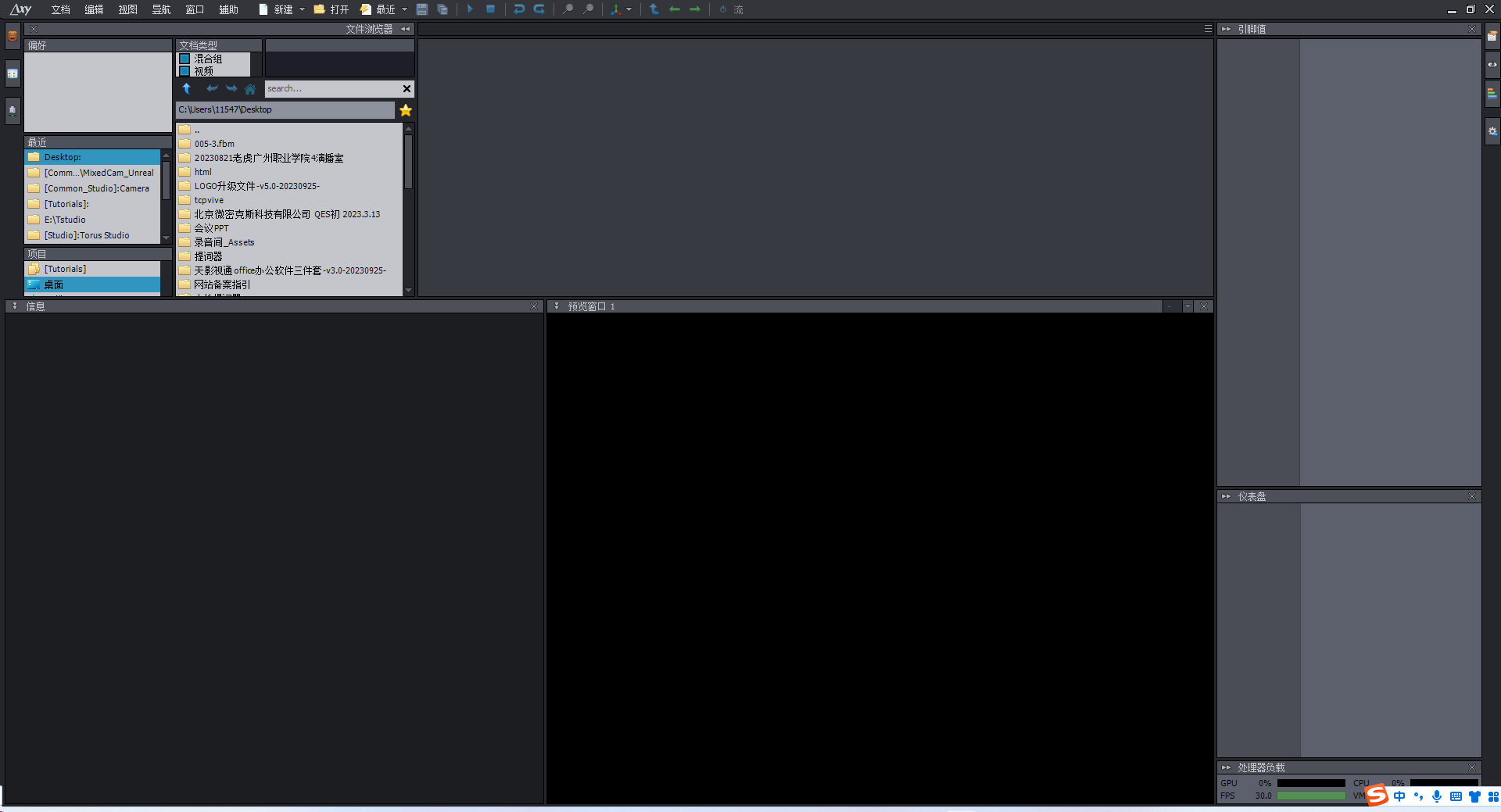Click the redo arrow icon
1501x812 pixels.
tap(539, 9)
